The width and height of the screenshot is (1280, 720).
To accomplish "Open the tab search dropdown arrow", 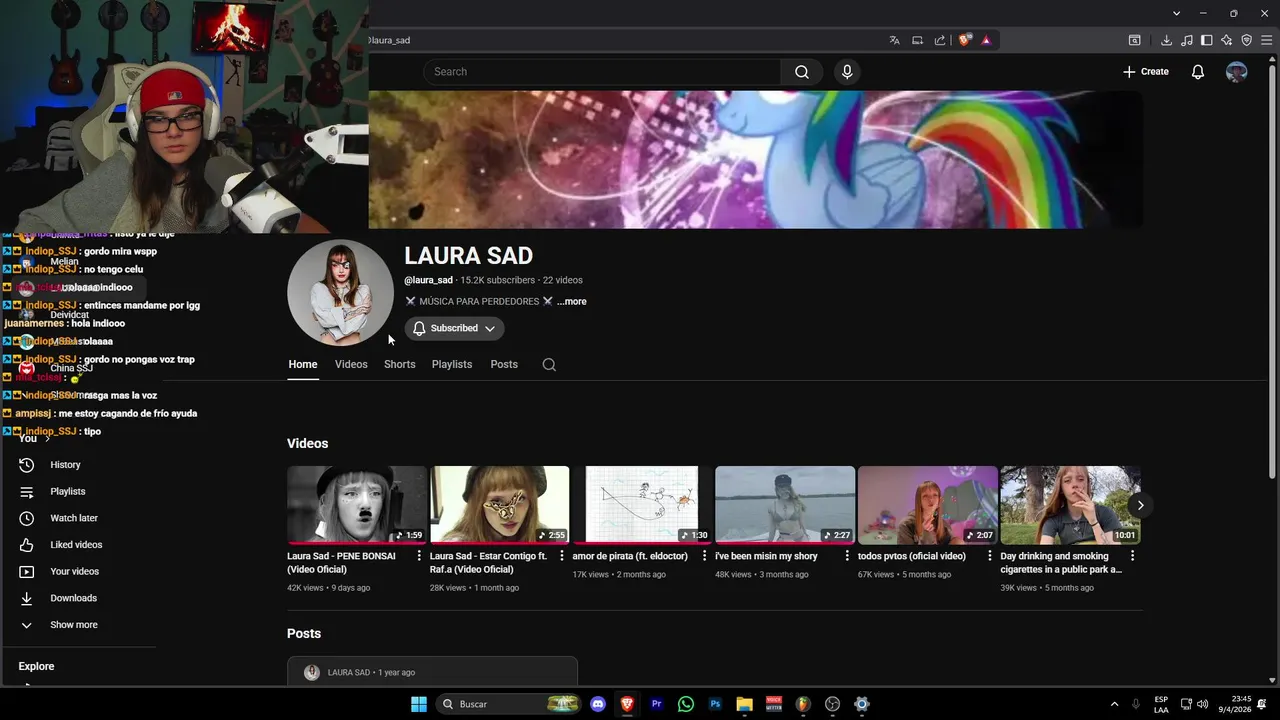I will pos(1177,13).
